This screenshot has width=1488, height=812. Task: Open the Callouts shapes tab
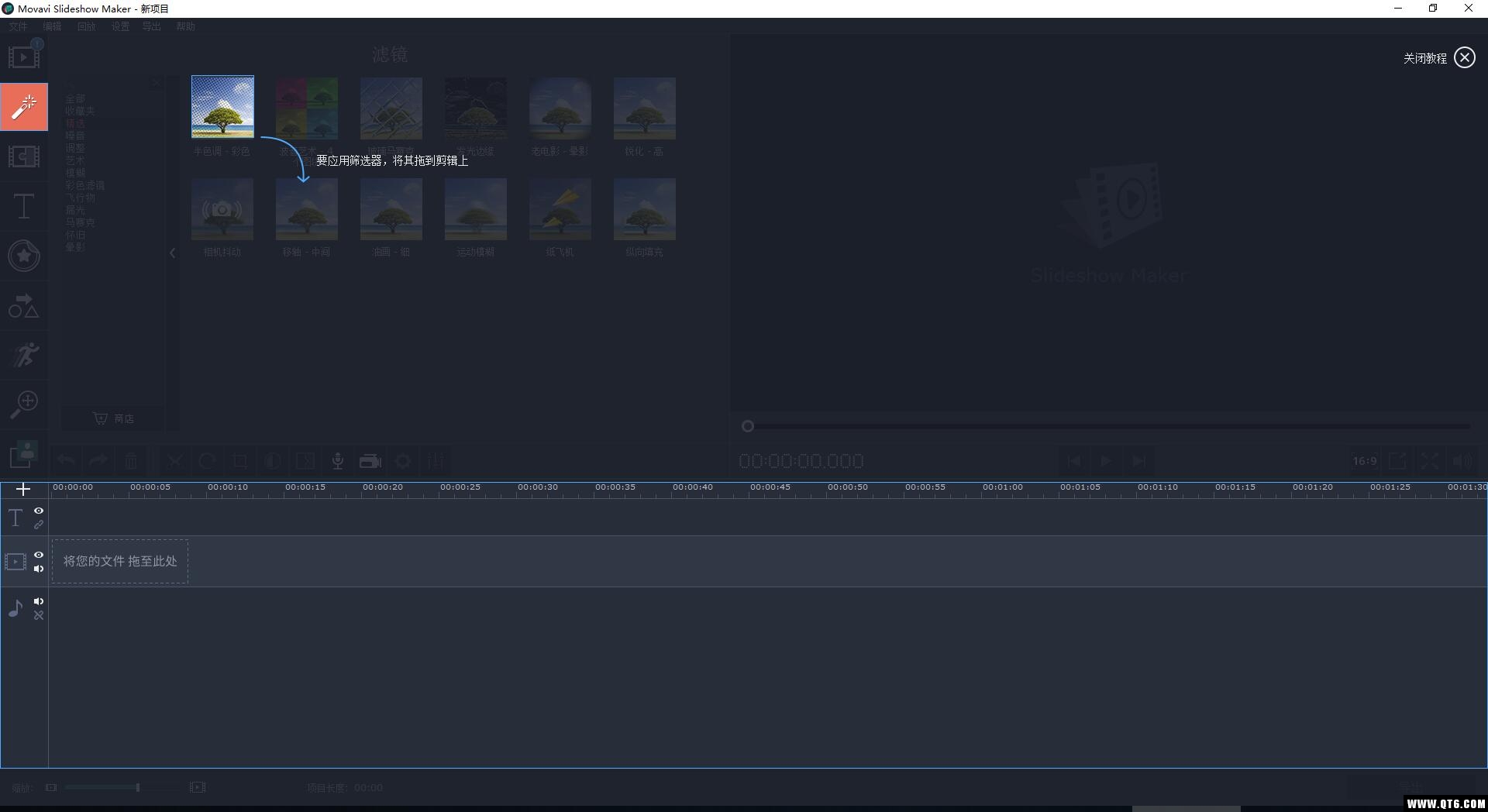(24, 306)
